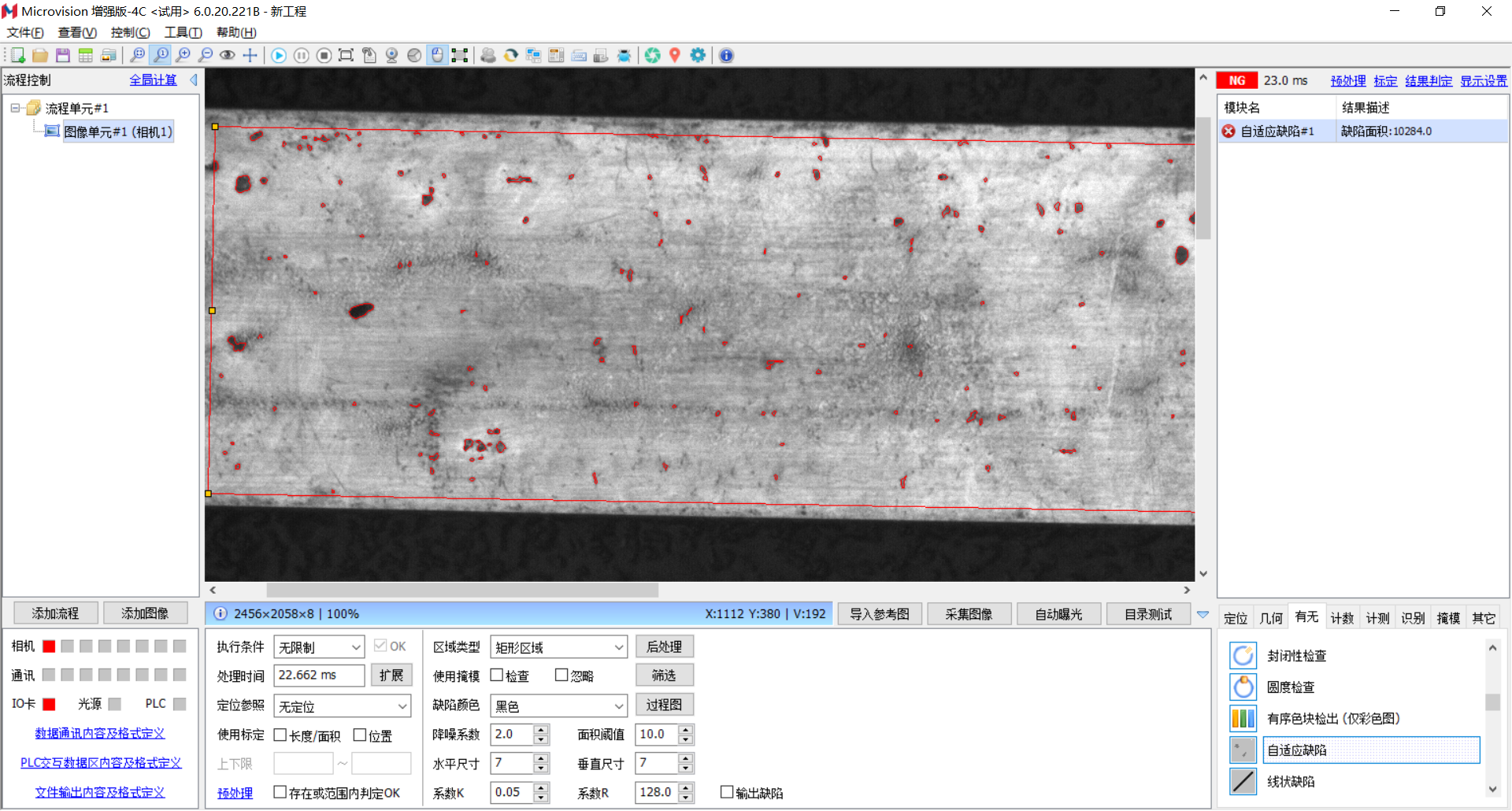Click the new project toolbar icon
1512x811 pixels.
click(x=17, y=55)
